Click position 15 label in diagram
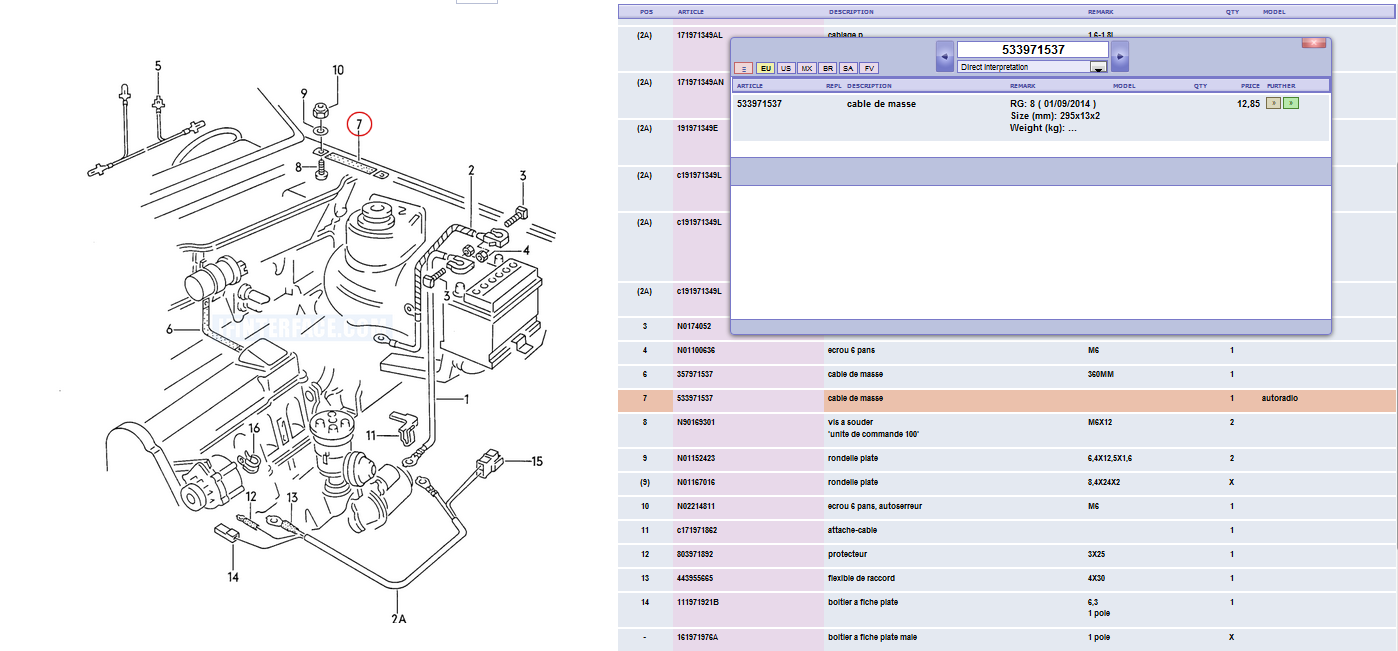Image resolution: width=1398 pixels, height=651 pixels. click(537, 461)
